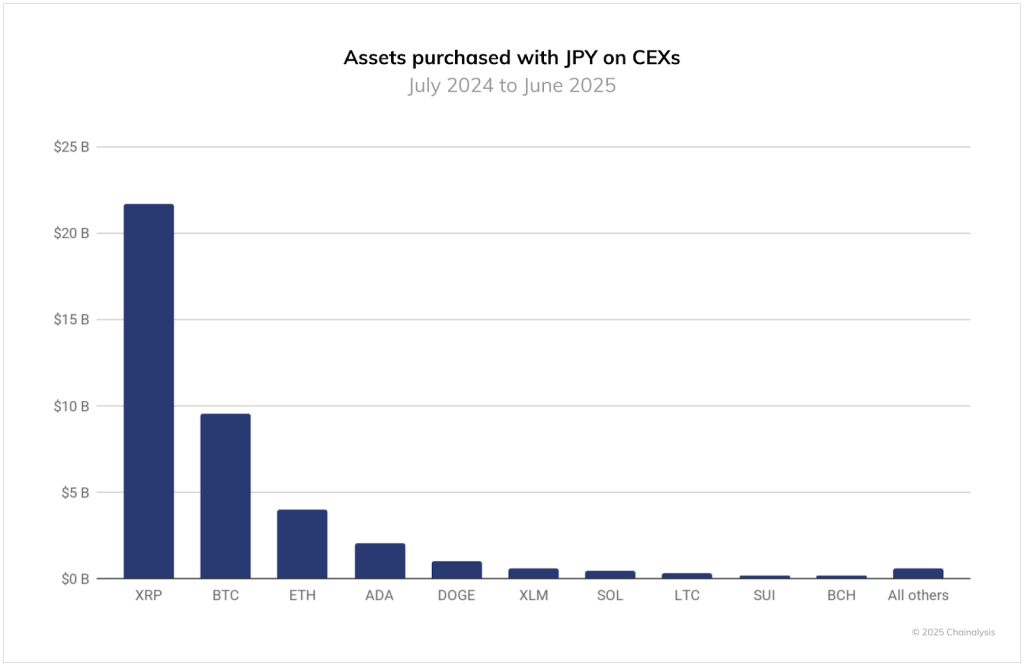Select the BTC bar

click(x=225, y=496)
